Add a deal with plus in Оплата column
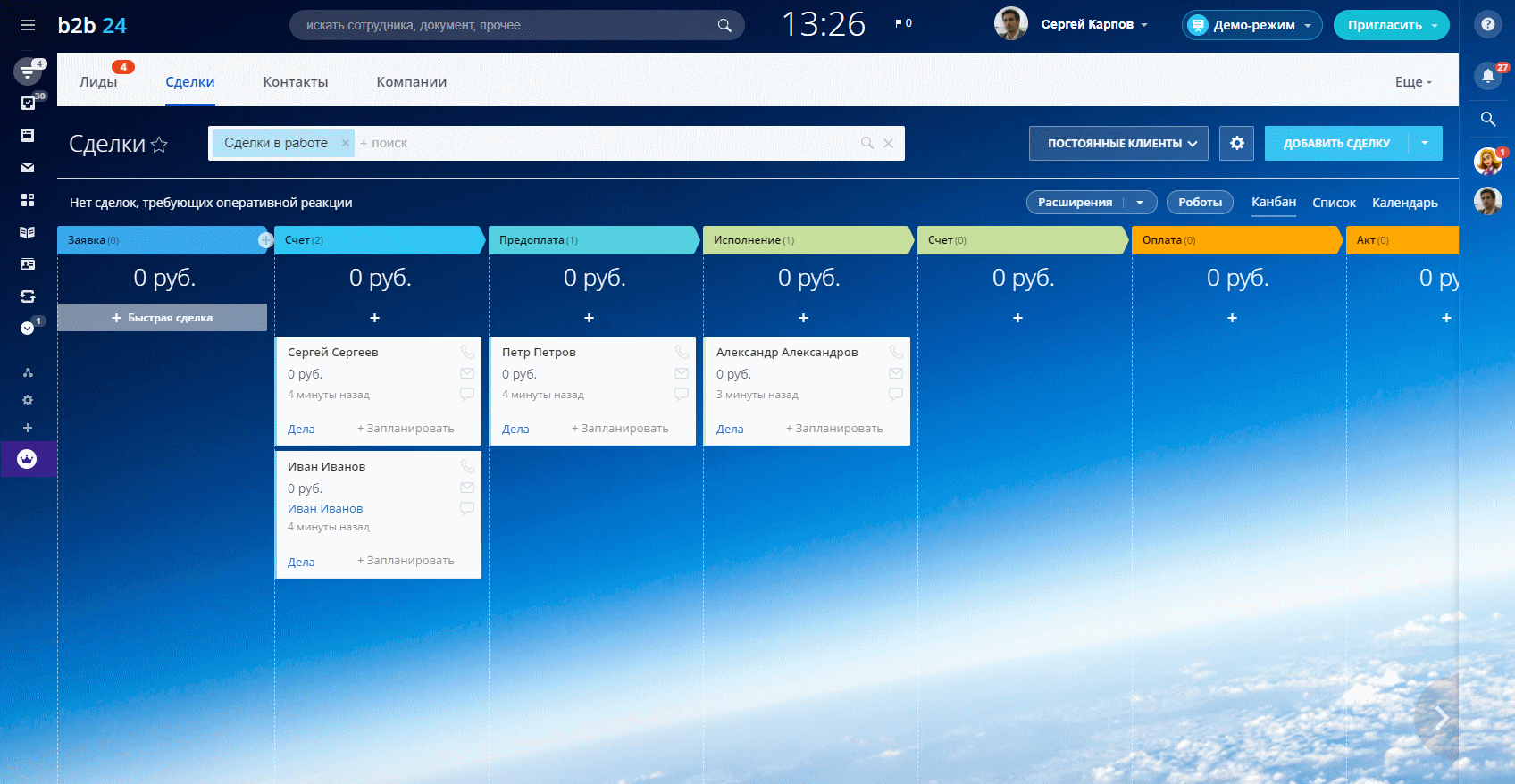 1232,318
